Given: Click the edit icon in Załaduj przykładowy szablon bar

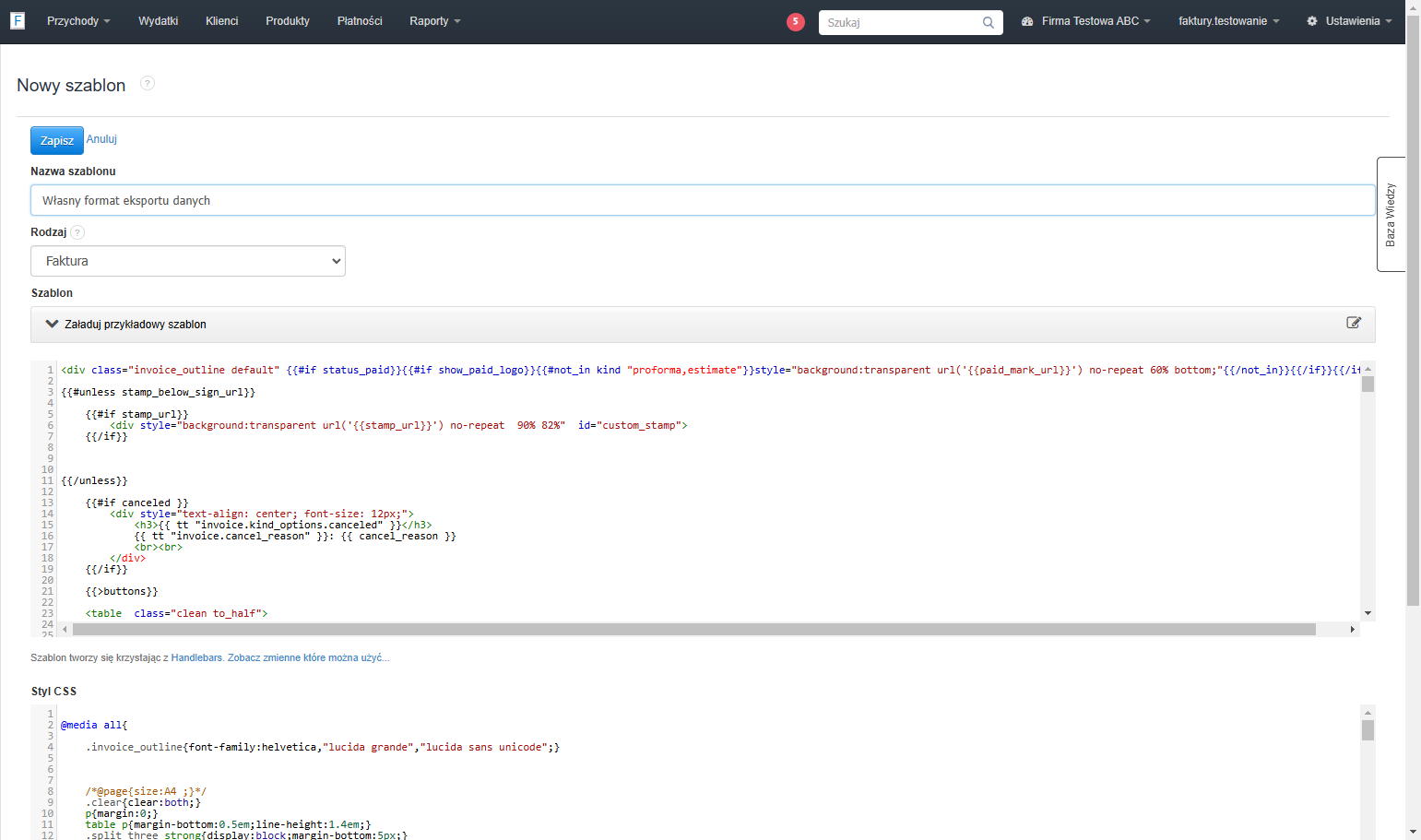Looking at the screenshot, I should click(1354, 323).
